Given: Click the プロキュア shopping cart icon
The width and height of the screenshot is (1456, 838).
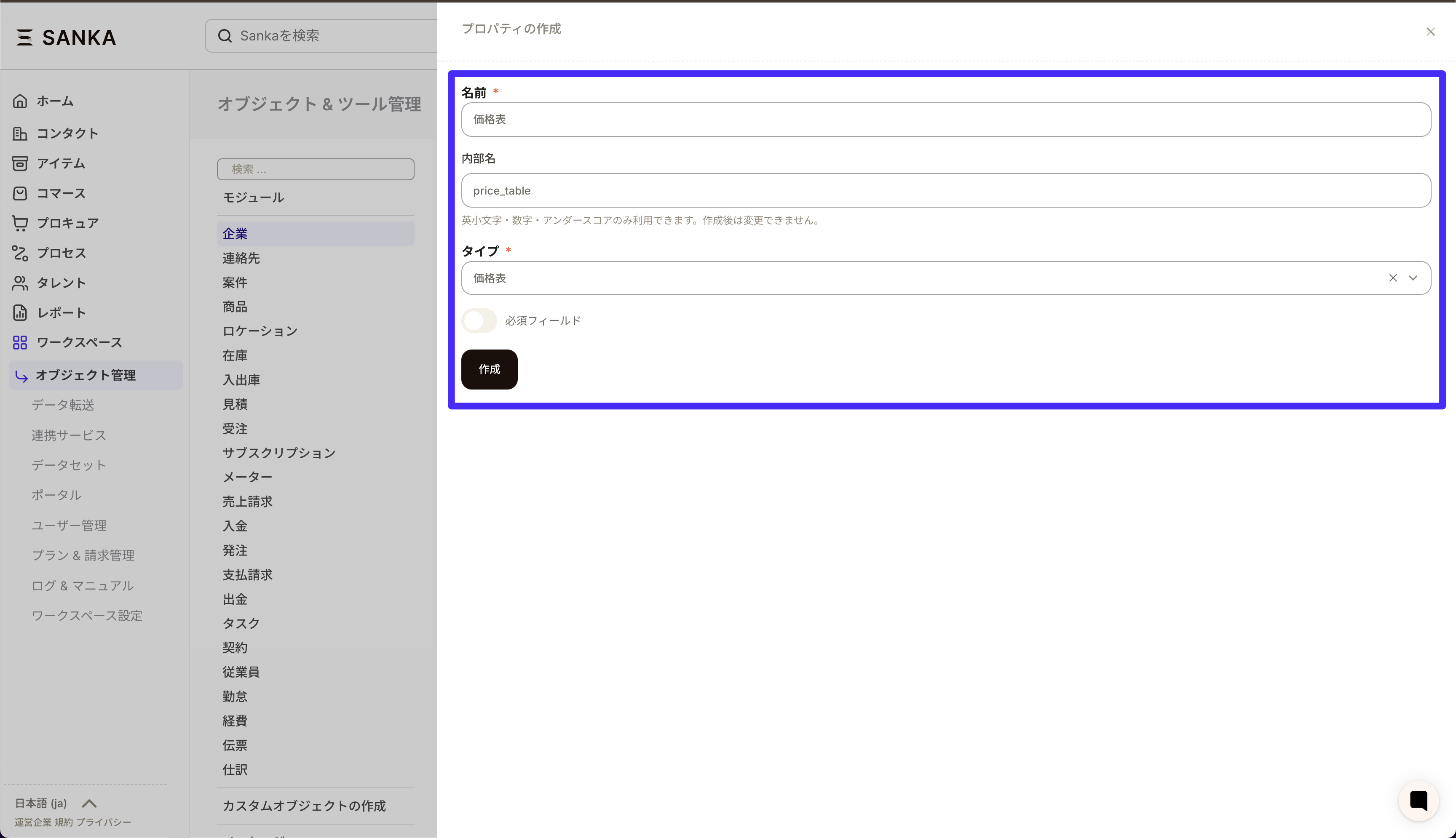Looking at the screenshot, I should 19,223.
